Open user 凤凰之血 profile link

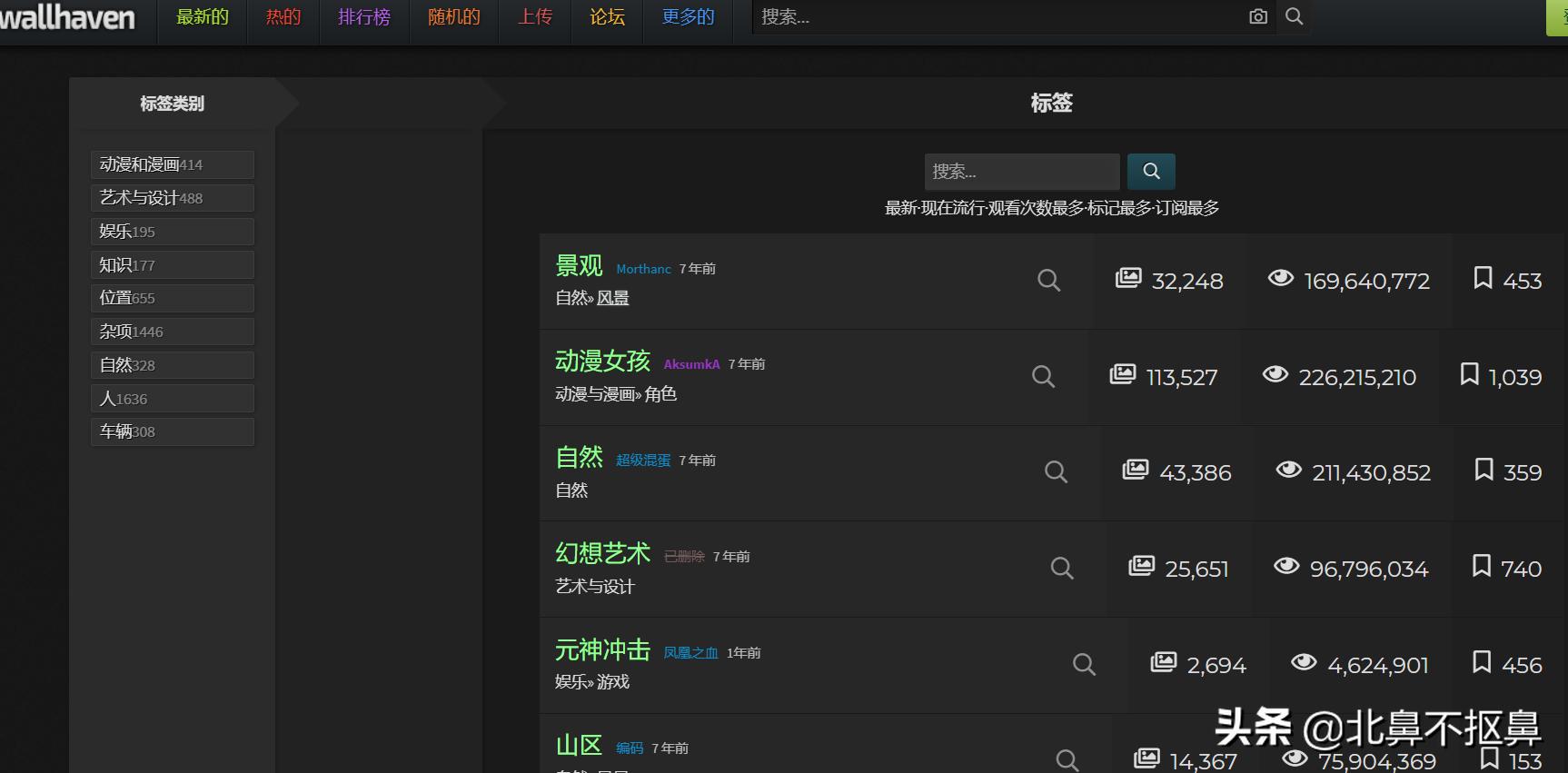pos(690,653)
